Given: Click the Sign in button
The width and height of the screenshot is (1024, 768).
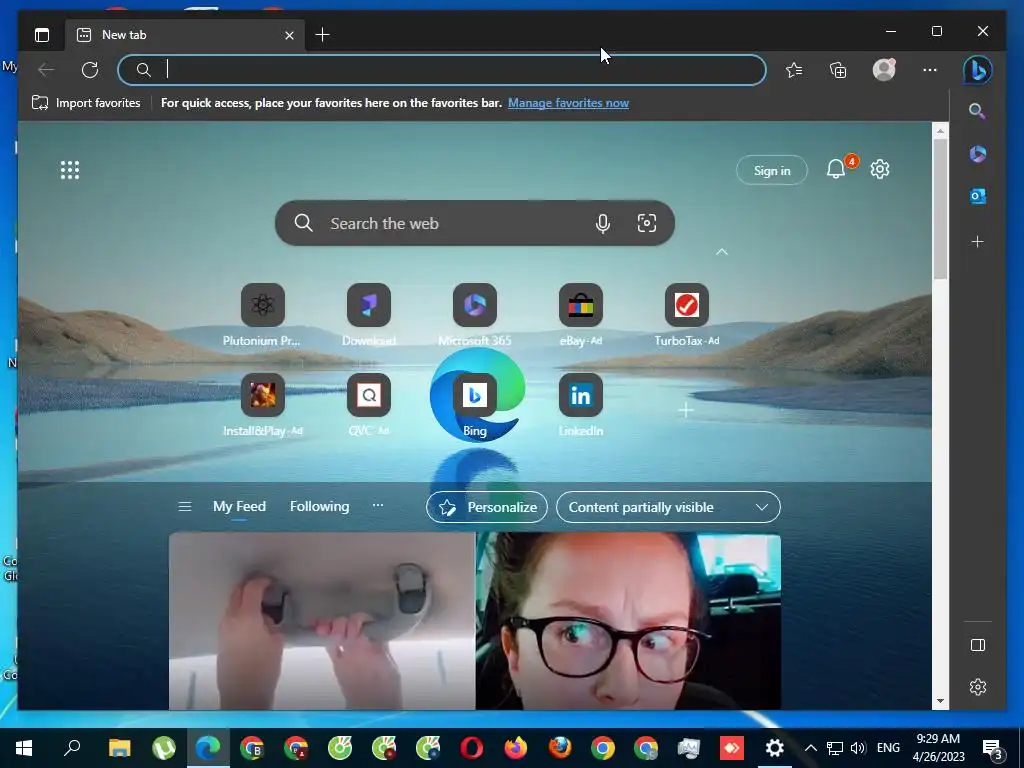Looking at the screenshot, I should (772, 170).
